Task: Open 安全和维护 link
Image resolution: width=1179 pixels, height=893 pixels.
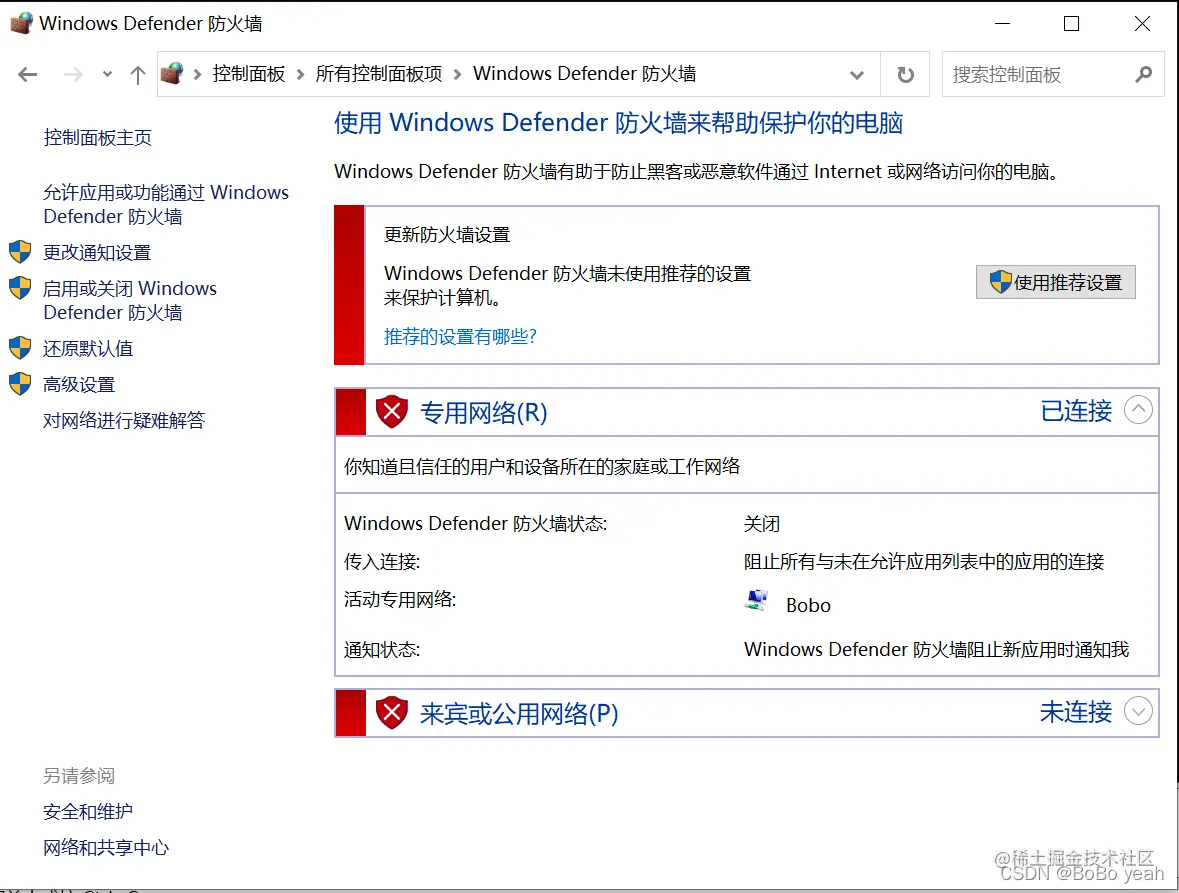Action: (x=88, y=812)
